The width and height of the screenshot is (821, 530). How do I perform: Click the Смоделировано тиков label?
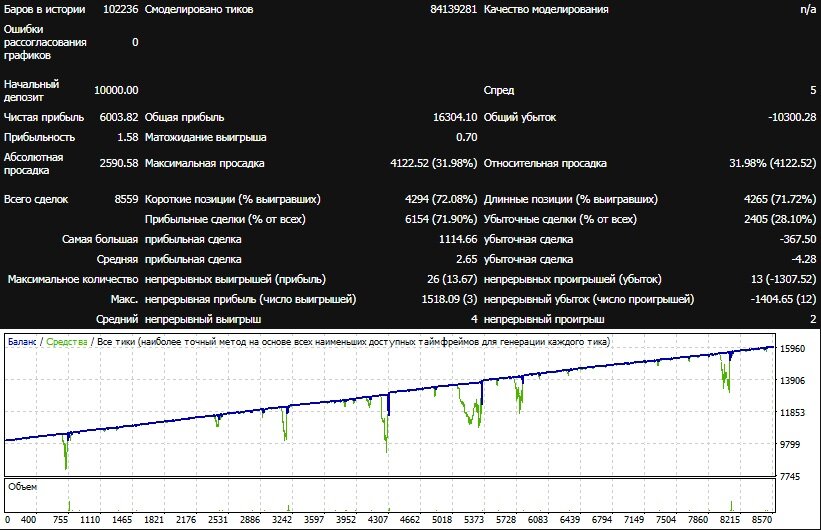click(199, 9)
